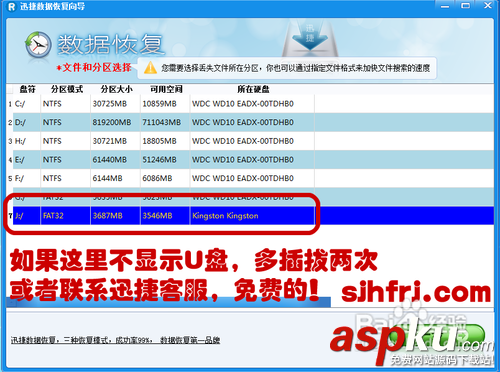Click NTFS cell in the C:/ row

tap(65, 104)
